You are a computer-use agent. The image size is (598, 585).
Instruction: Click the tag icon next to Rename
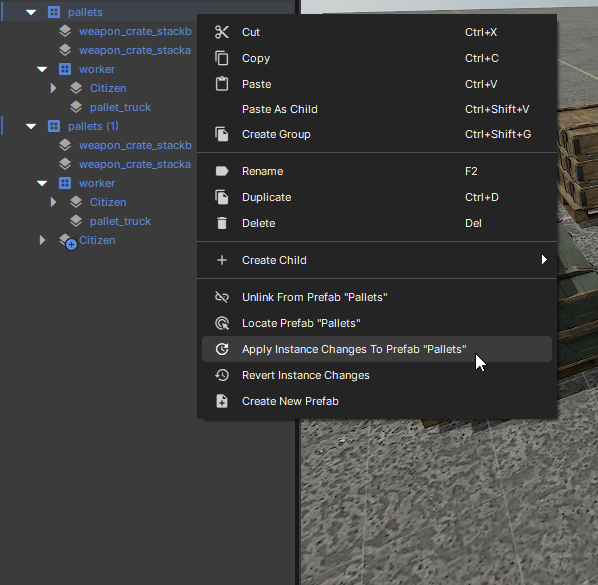(x=222, y=171)
